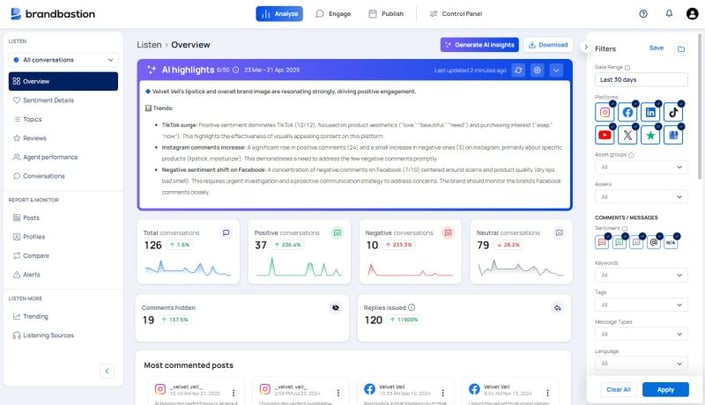This screenshot has height=405, width=705.
Task: Select Overview in the sidebar
Action: (x=63, y=81)
